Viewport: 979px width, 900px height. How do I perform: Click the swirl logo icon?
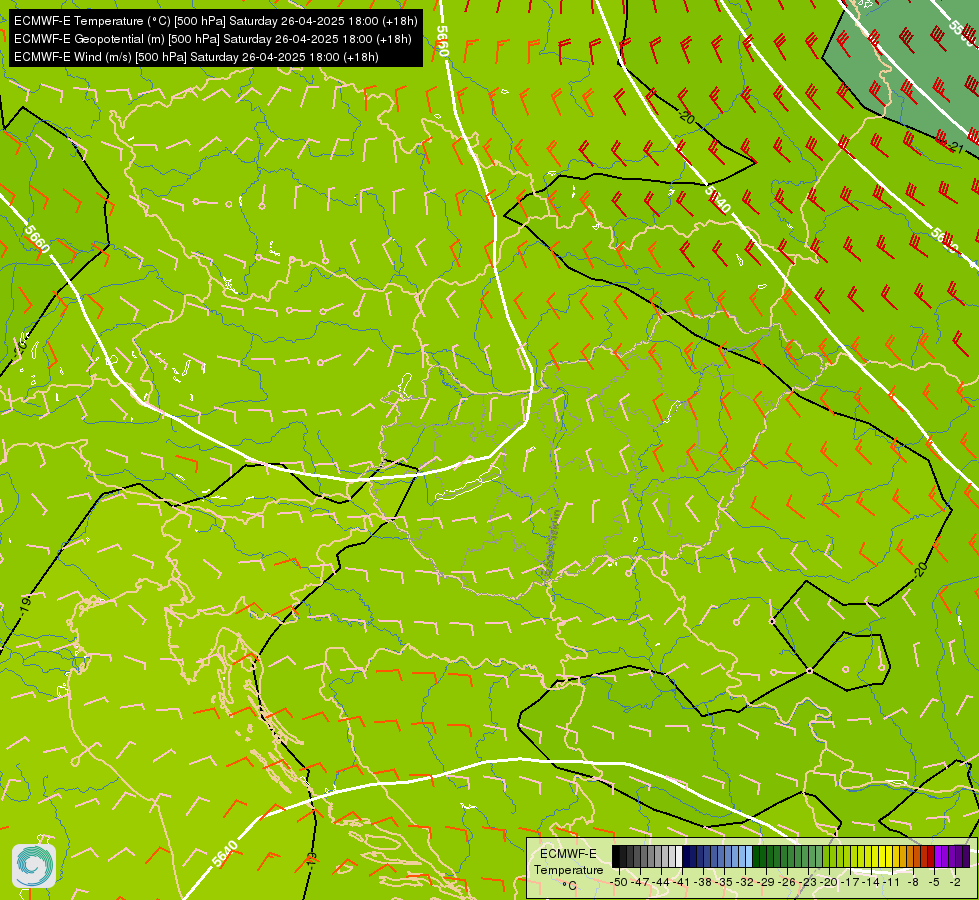[34, 866]
